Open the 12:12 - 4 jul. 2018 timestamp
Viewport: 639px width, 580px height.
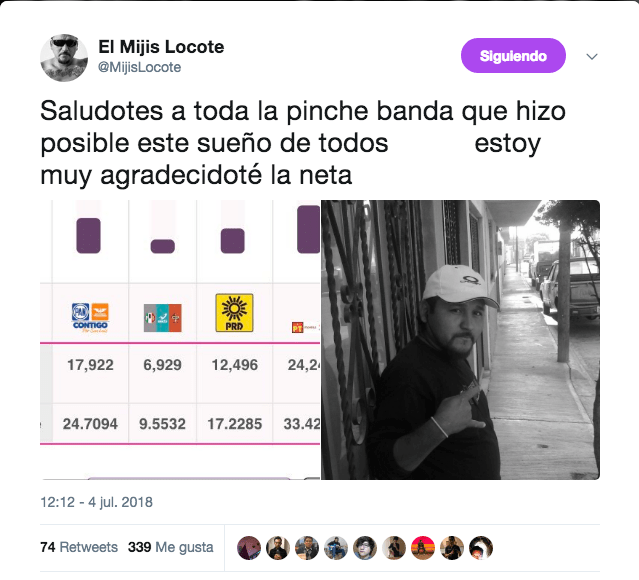point(97,502)
